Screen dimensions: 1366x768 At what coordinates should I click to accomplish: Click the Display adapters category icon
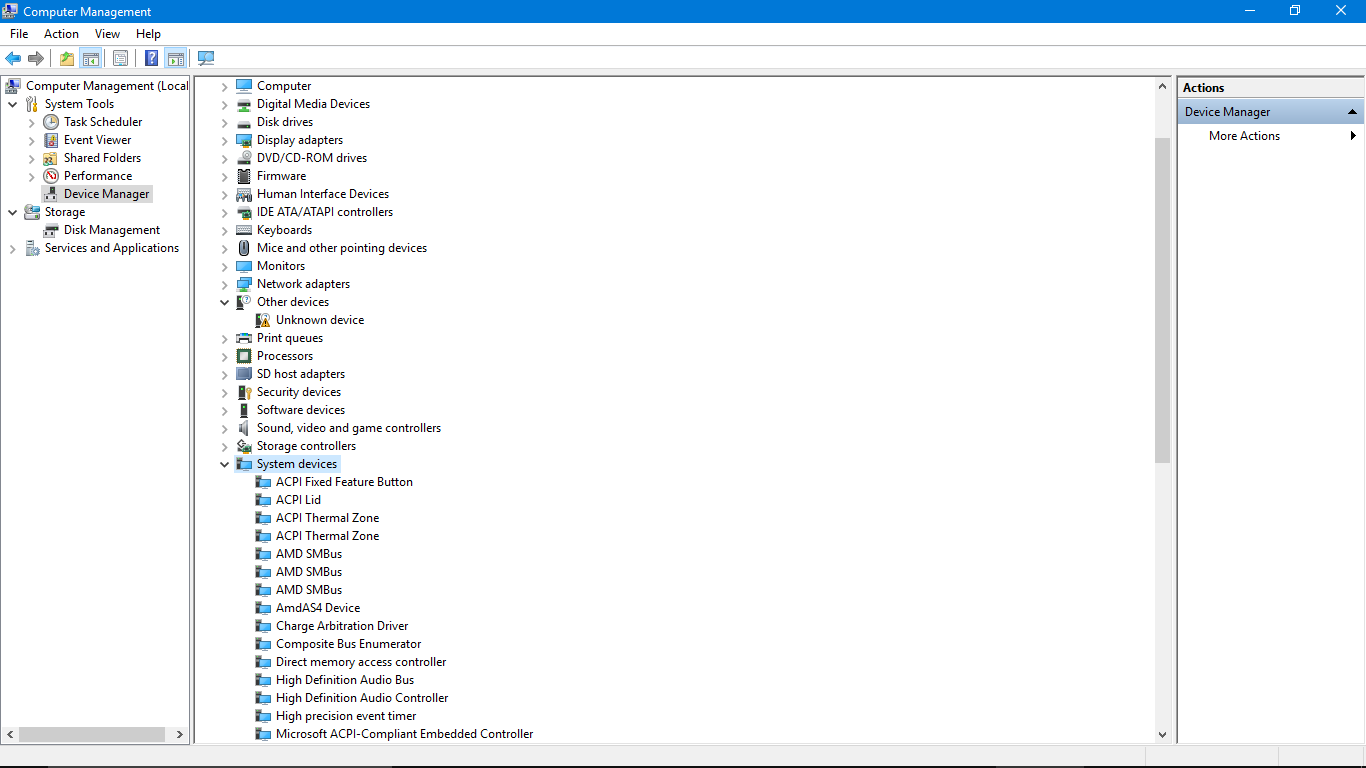tap(244, 140)
